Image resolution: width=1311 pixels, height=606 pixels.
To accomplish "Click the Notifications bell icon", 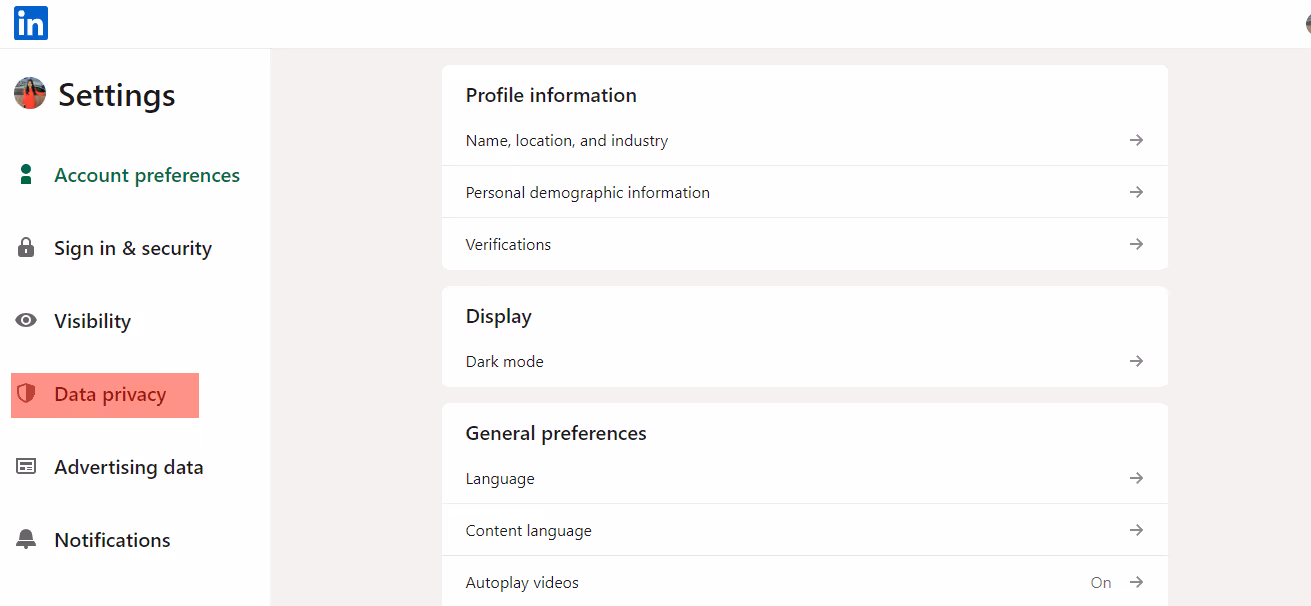I will click(x=25, y=539).
